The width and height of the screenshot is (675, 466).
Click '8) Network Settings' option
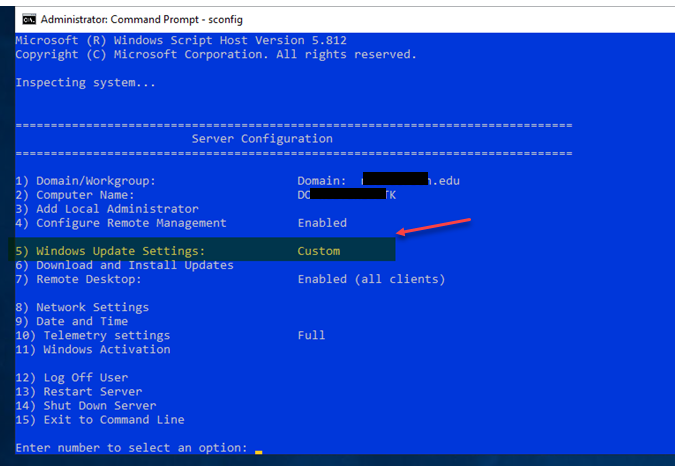(82, 307)
